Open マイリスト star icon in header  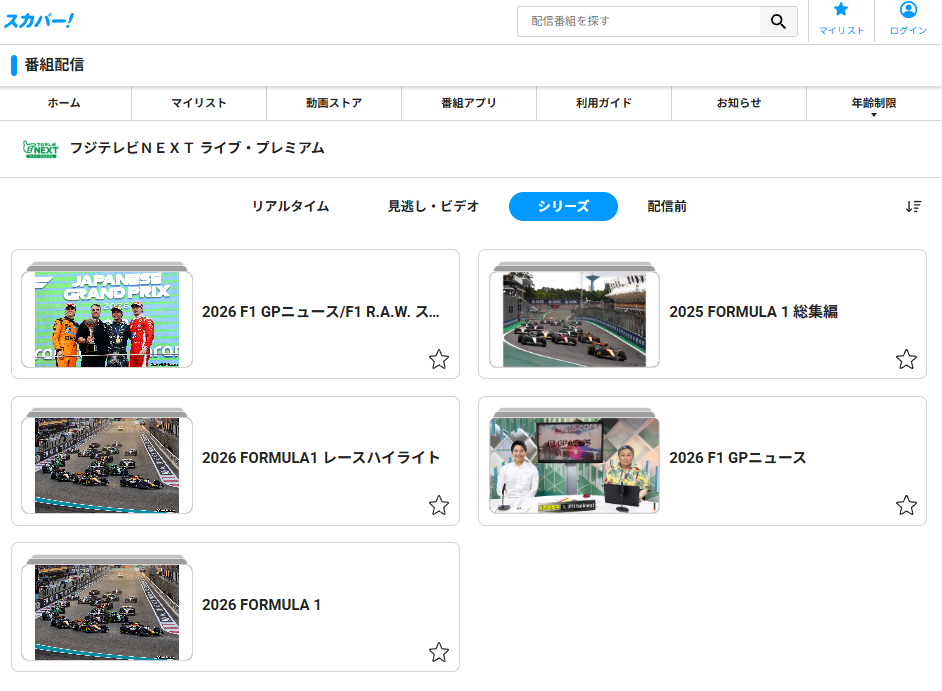pyautogui.click(x=841, y=10)
